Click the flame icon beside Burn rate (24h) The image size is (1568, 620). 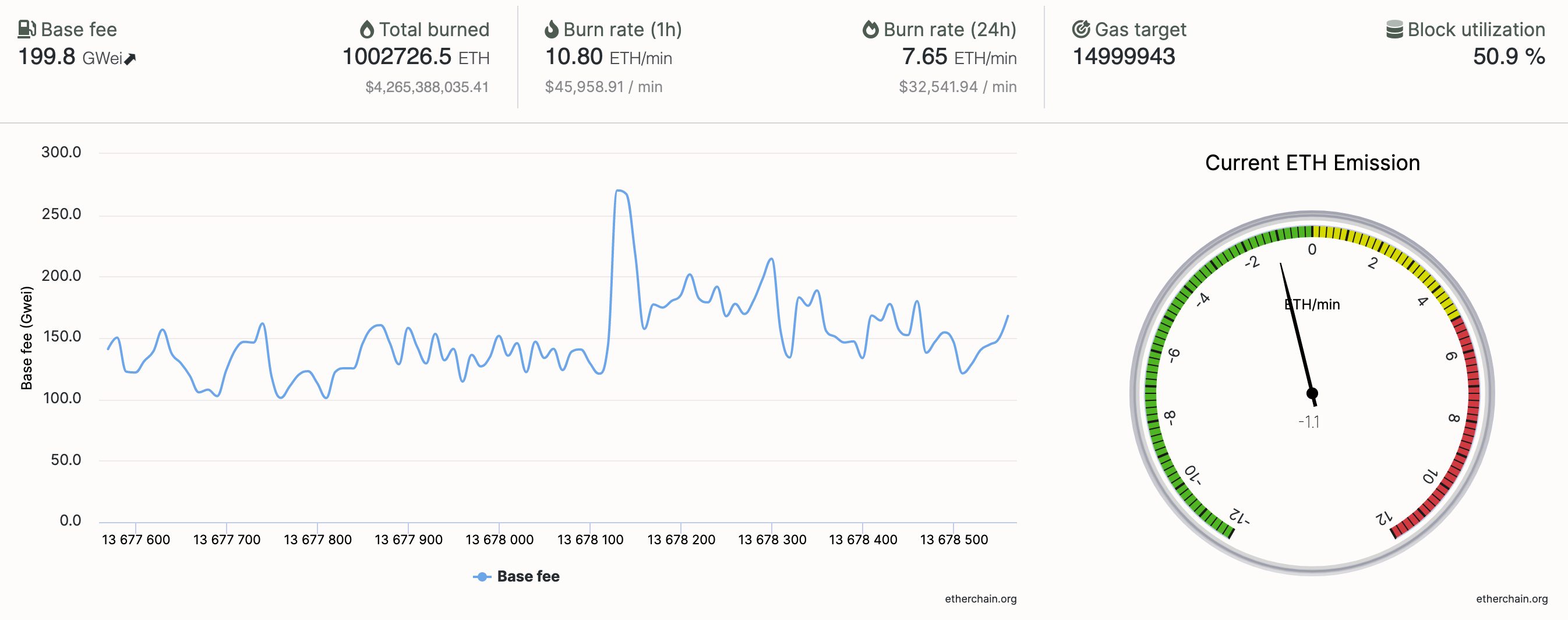870,29
